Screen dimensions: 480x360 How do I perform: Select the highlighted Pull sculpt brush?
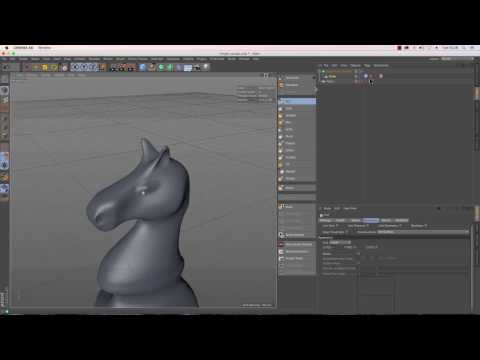[297, 101]
